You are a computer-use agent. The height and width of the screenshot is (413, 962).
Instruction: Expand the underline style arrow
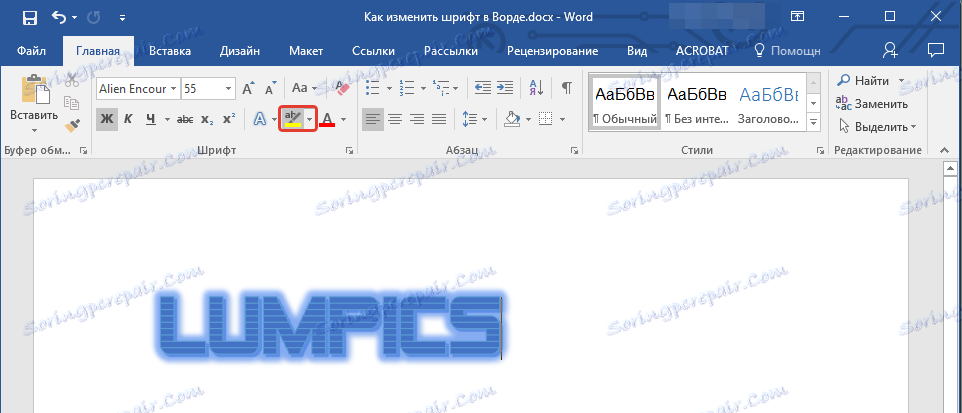(166, 119)
